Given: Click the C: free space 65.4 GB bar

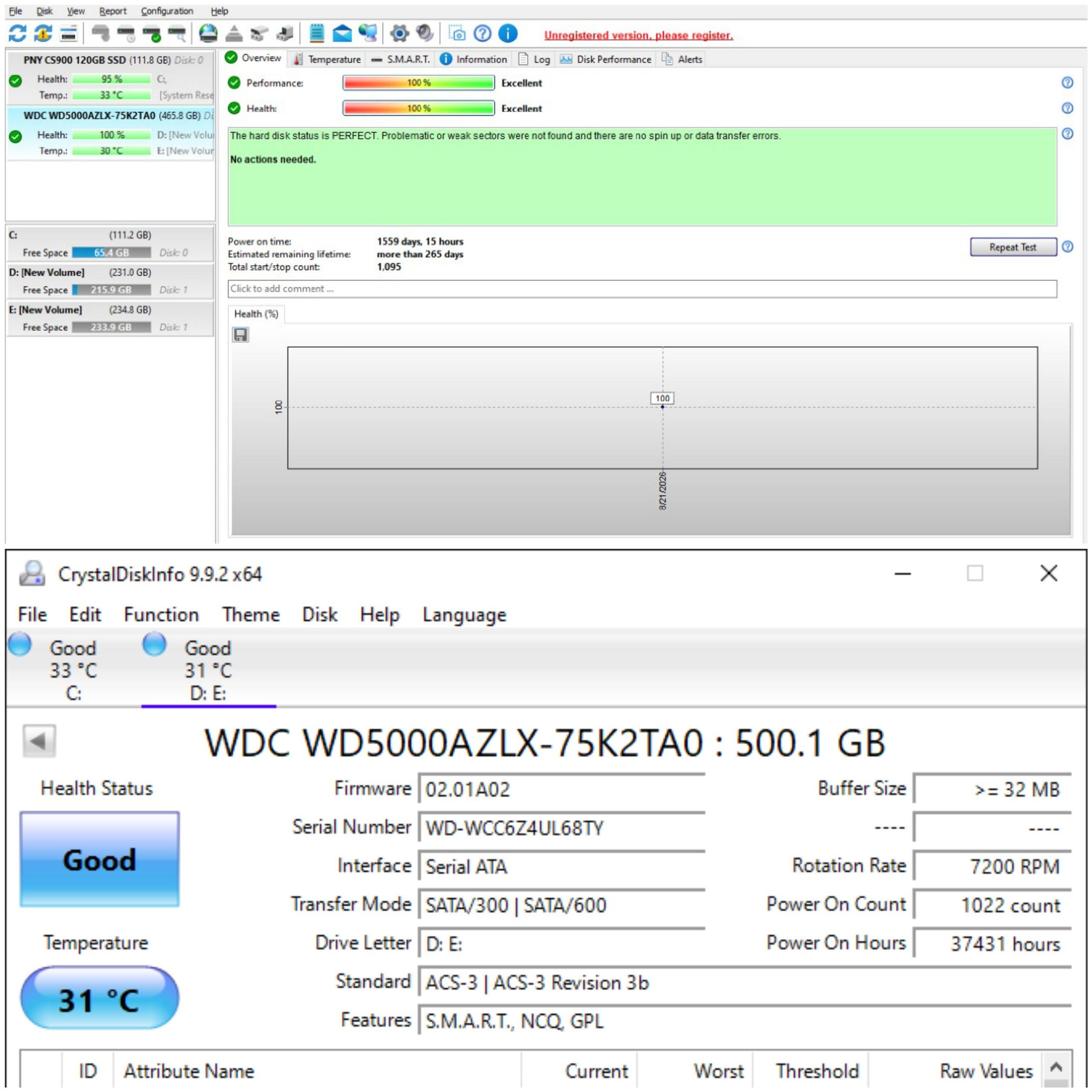Looking at the screenshot, I should pyautogui.click(x=111, y=253).
